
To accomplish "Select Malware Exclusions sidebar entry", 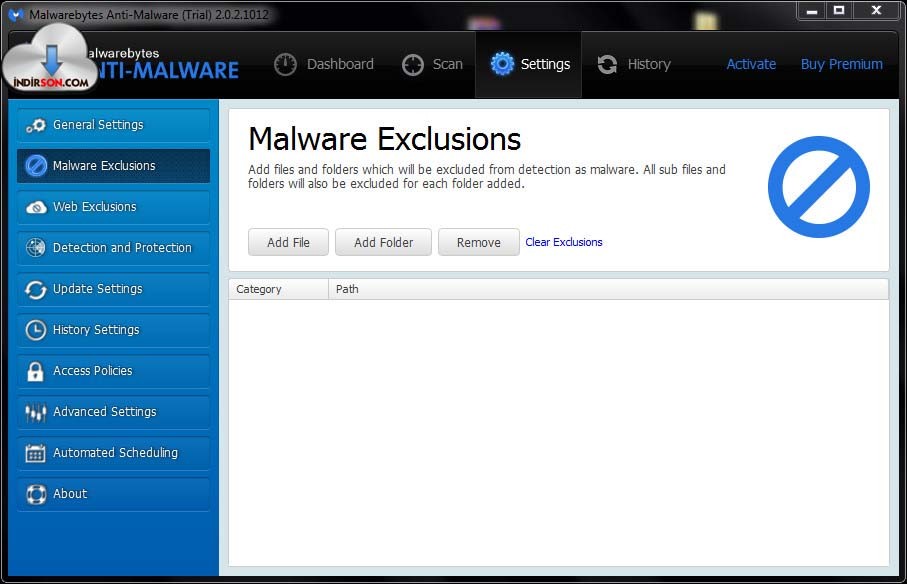I will (113, 166).
